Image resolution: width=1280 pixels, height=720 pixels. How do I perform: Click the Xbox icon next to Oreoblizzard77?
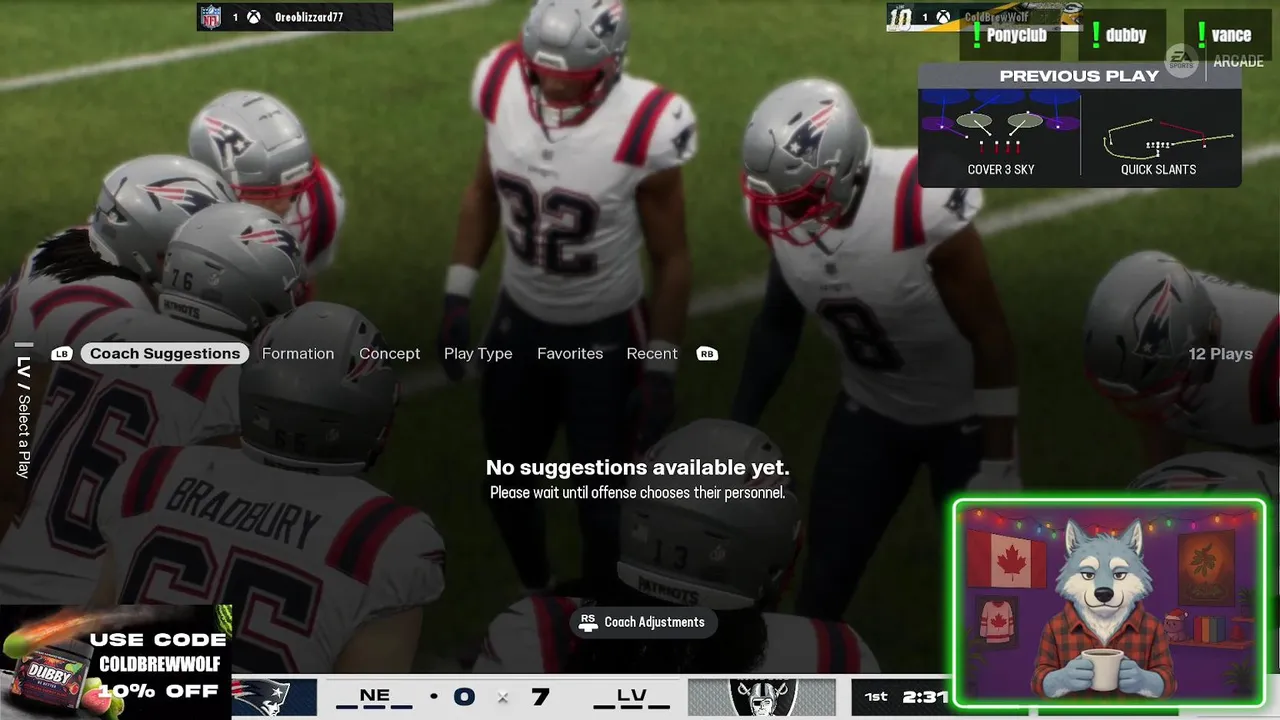[x=255, y=17]
